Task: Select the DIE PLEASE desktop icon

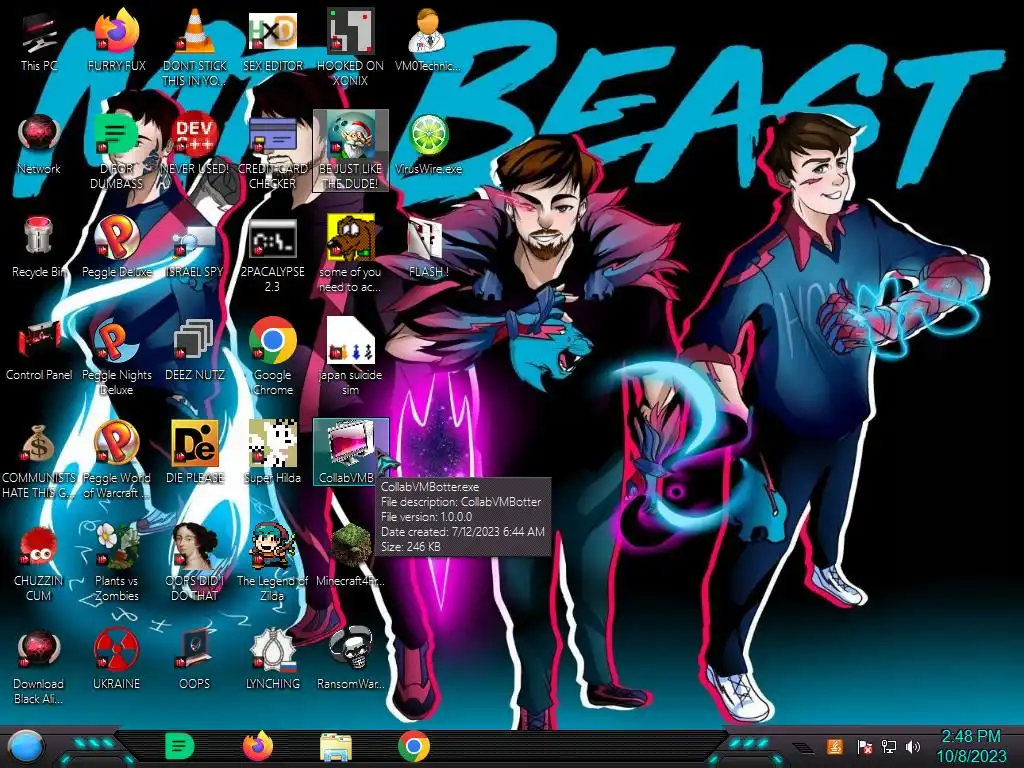Action: pos(194,453)
